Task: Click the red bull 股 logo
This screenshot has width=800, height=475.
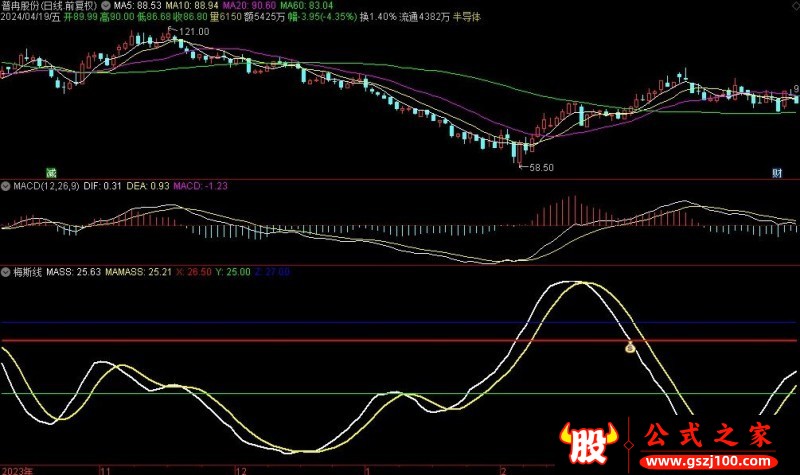Action: click(x=582, y=442)
